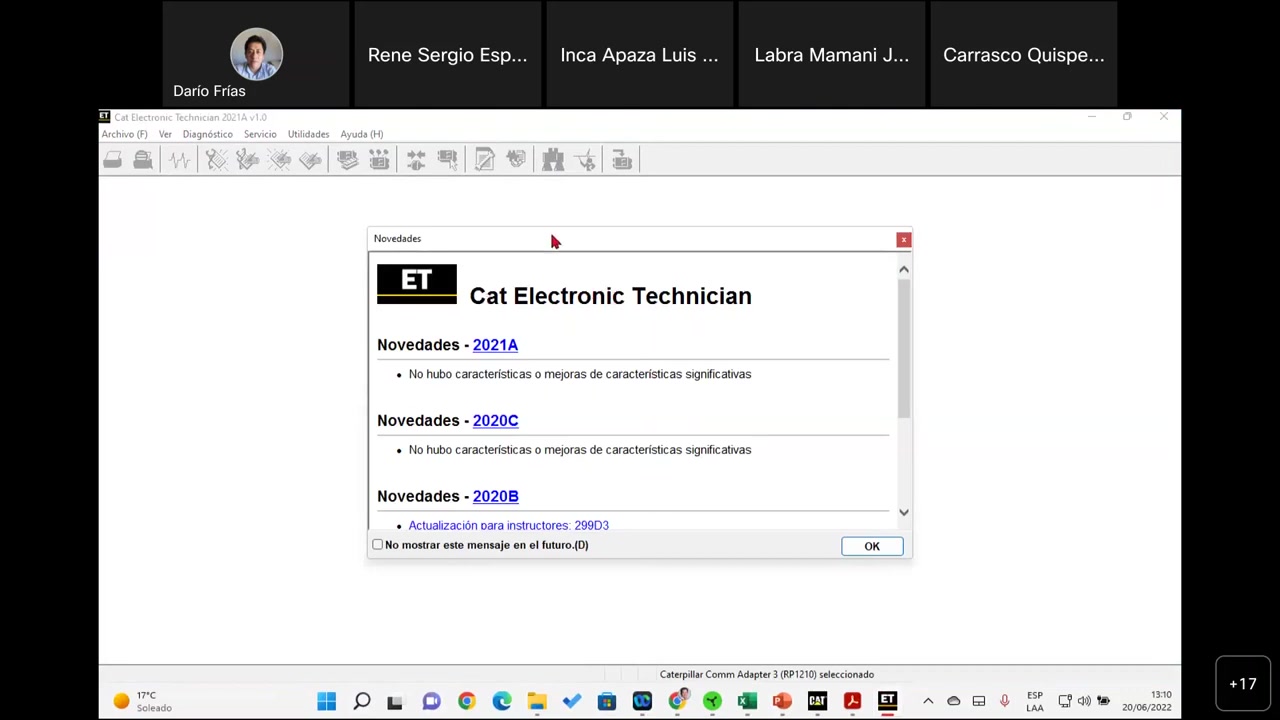
Task: Click the stethoscope diagnostic codes icon
Action: (216, 160)
